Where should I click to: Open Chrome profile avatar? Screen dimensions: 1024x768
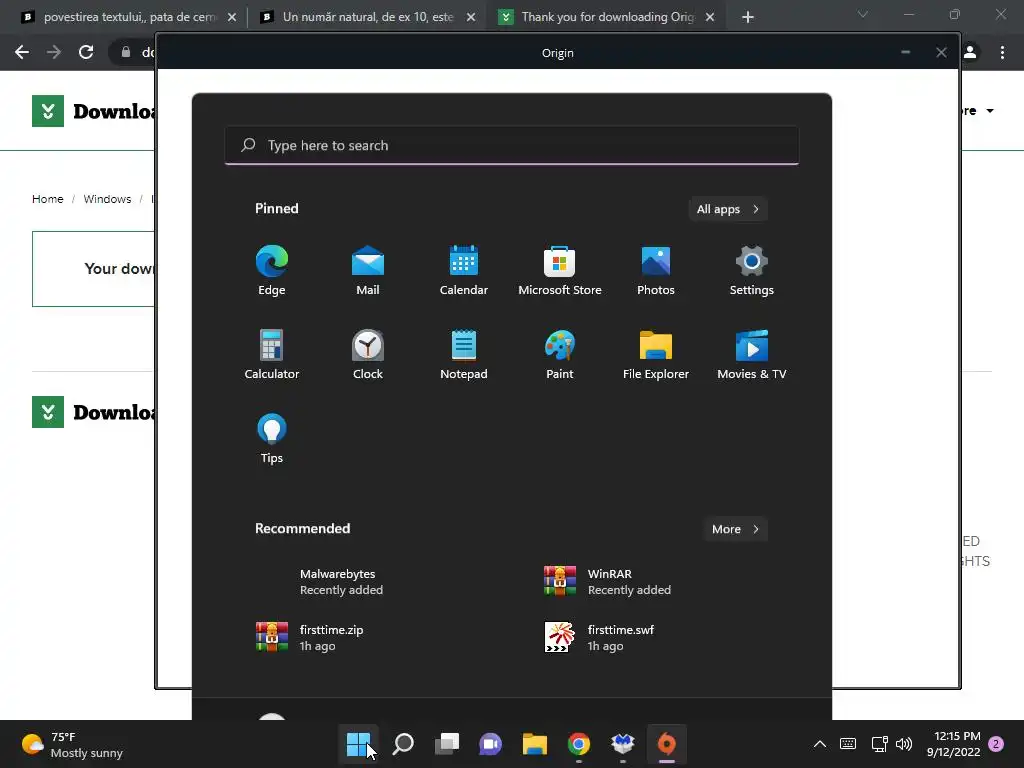pyautogui.click(x=970, y=52)
